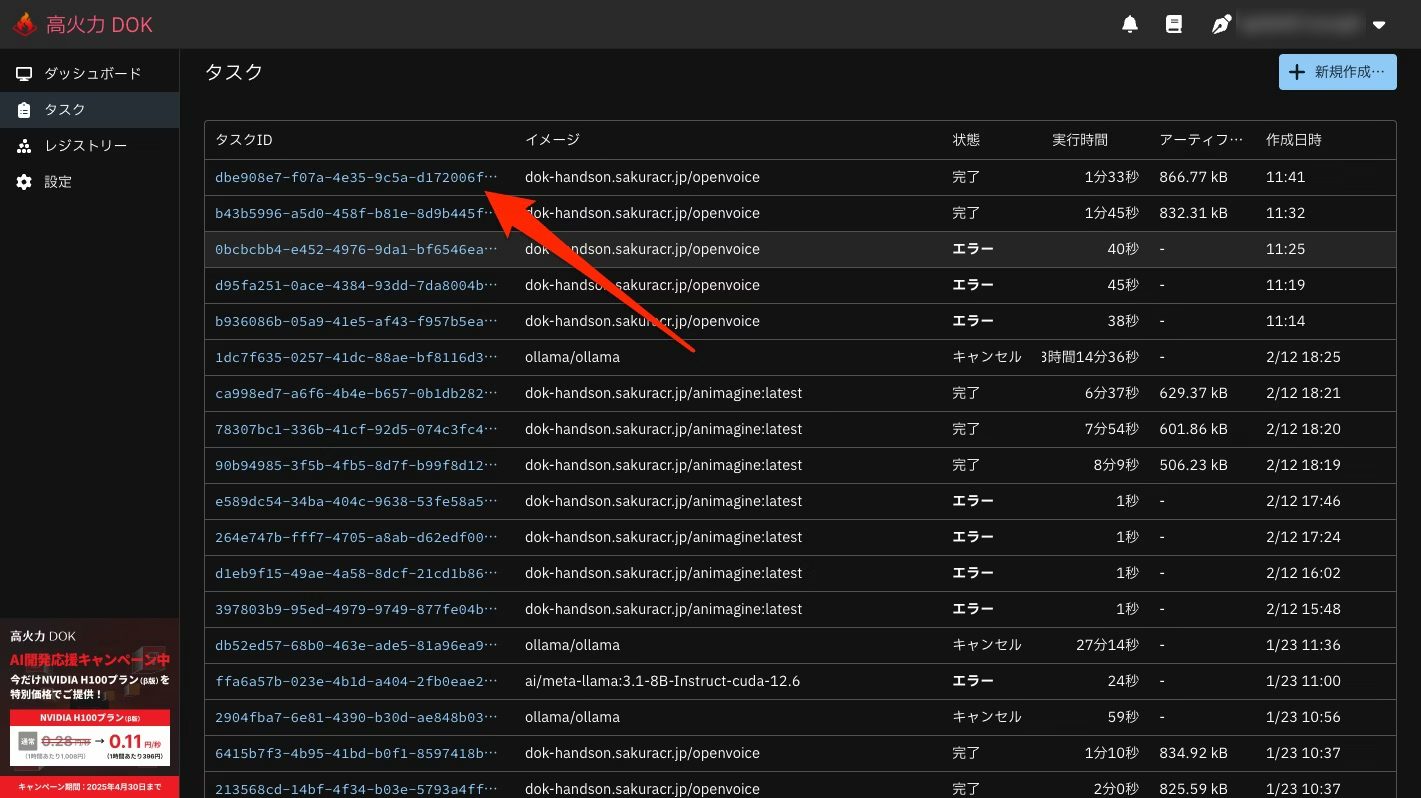Screen dimensions: 1421x798
Task: Expand the account dropdown arrow
Action: tap(1379, 25)
